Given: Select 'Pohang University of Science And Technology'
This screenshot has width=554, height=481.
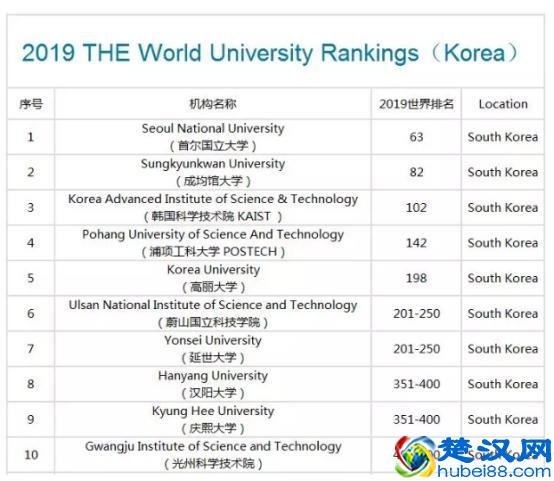Looking at the screenshot, I should tap(213, 235).
